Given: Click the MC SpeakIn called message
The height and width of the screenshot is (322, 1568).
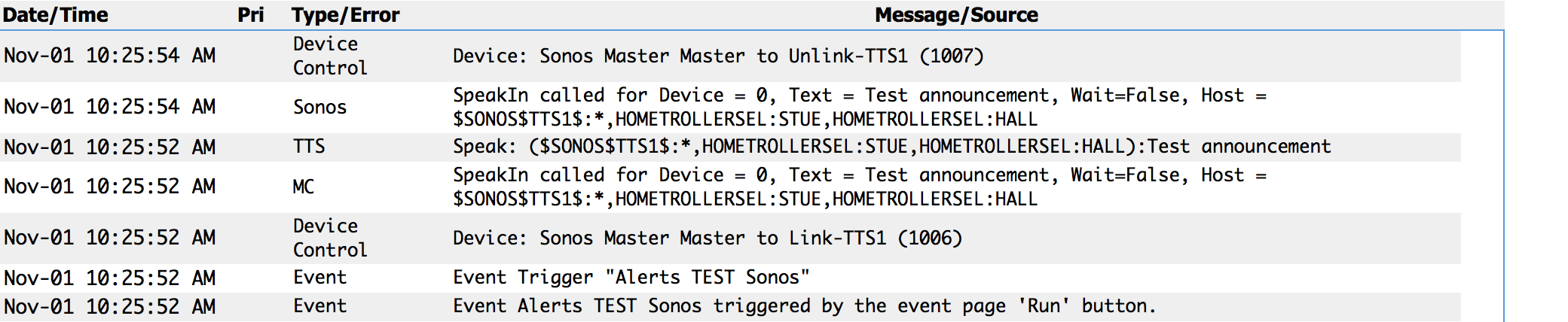Looking at the screenshot, I should (860, 187).
